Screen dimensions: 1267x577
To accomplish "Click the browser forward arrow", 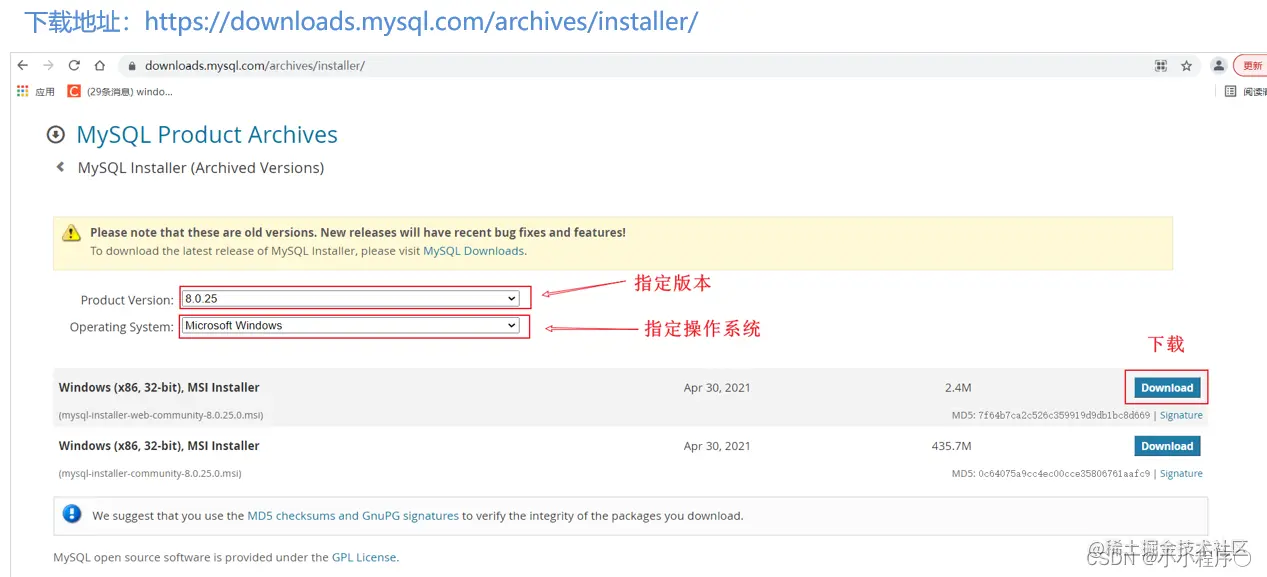I will click(48, 65).
